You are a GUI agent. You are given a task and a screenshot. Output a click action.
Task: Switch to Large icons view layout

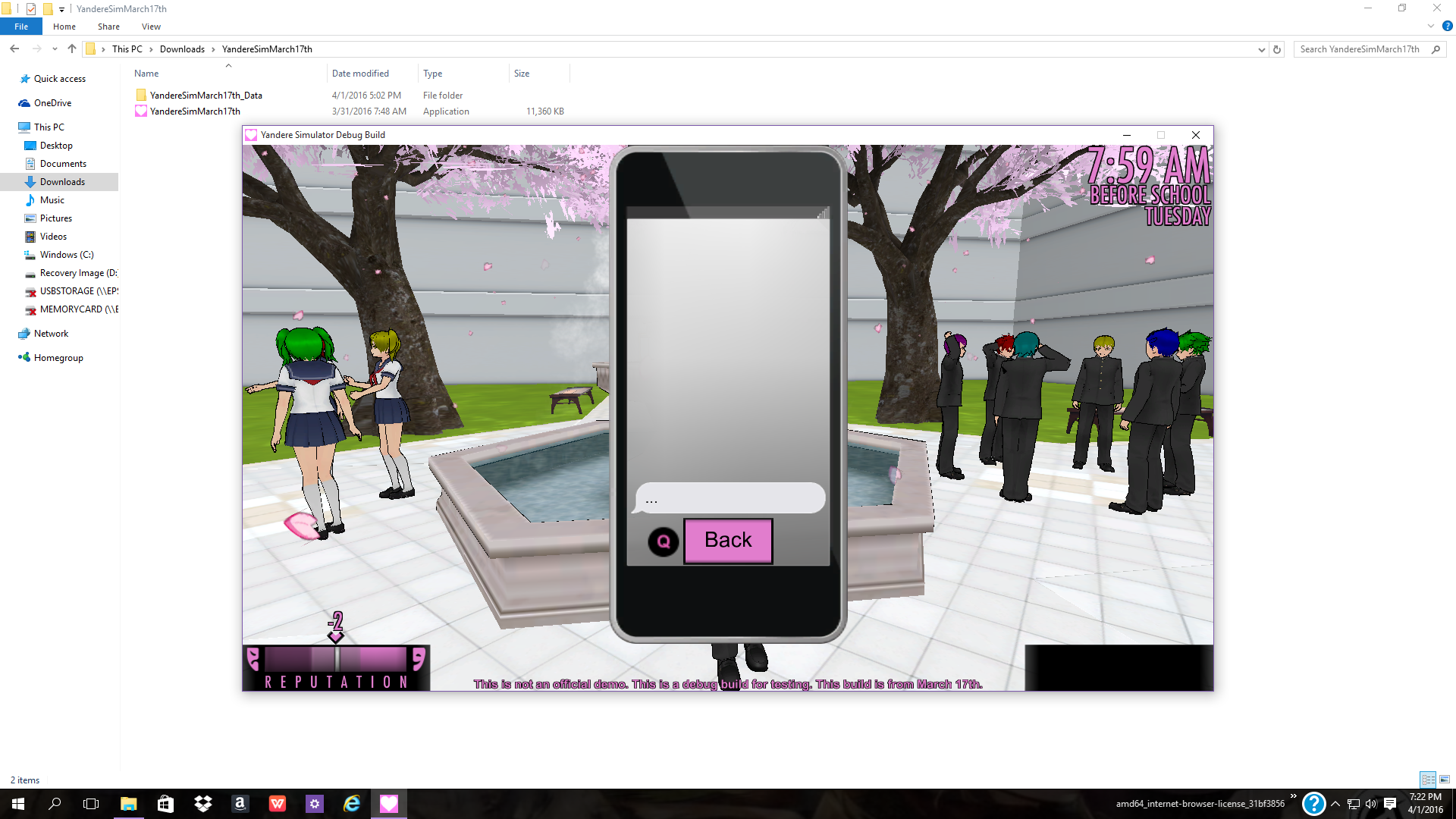click(1444, 780)
